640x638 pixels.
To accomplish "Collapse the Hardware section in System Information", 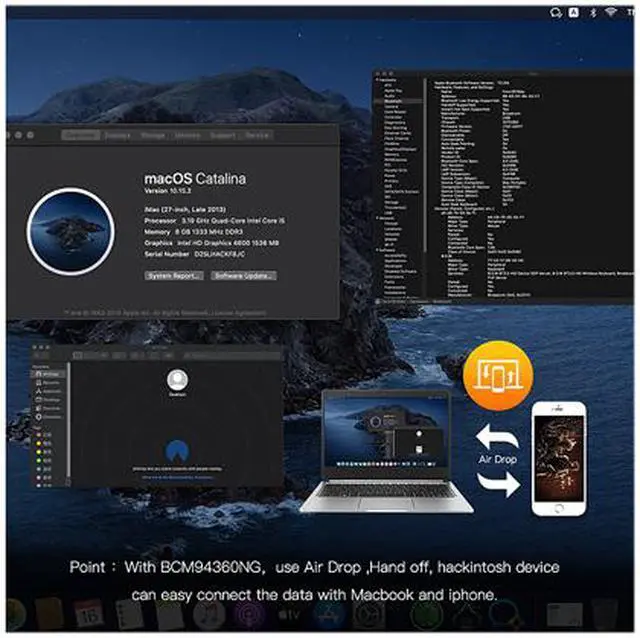I will [377, 80].
